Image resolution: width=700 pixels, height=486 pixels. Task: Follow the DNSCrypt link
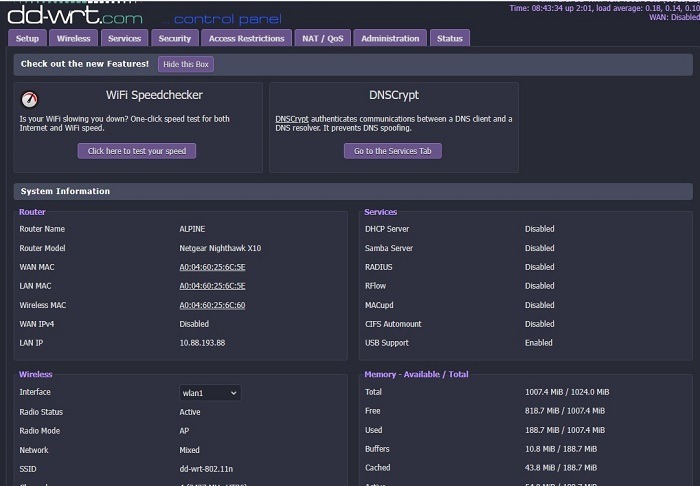(x=292, y=119)
